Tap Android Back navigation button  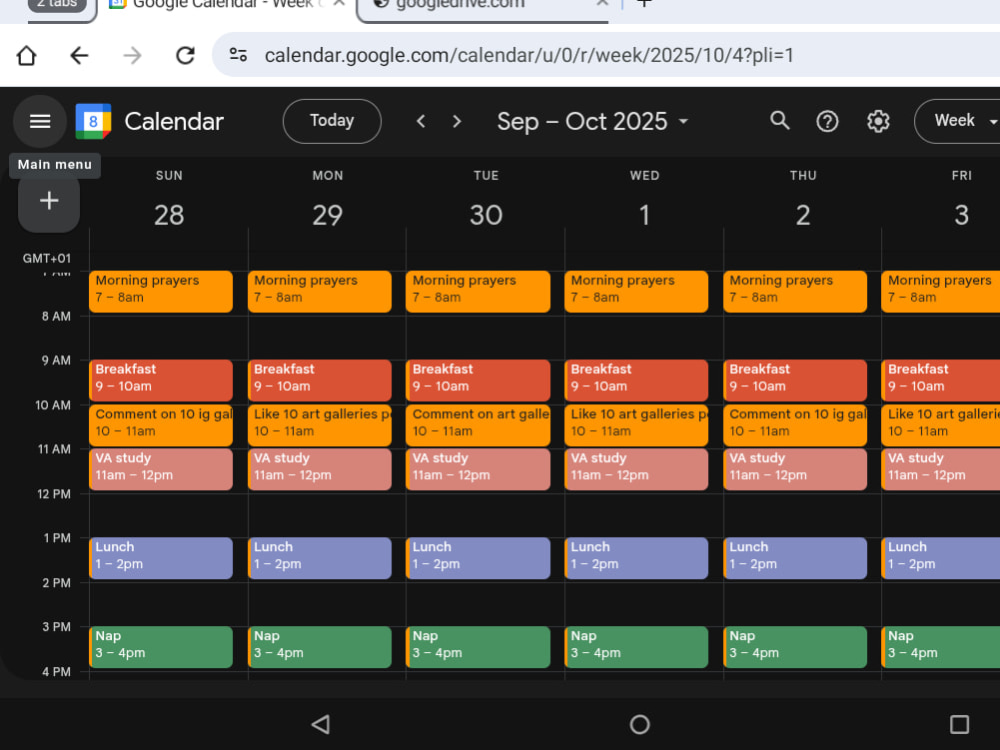tap(321, 724)
